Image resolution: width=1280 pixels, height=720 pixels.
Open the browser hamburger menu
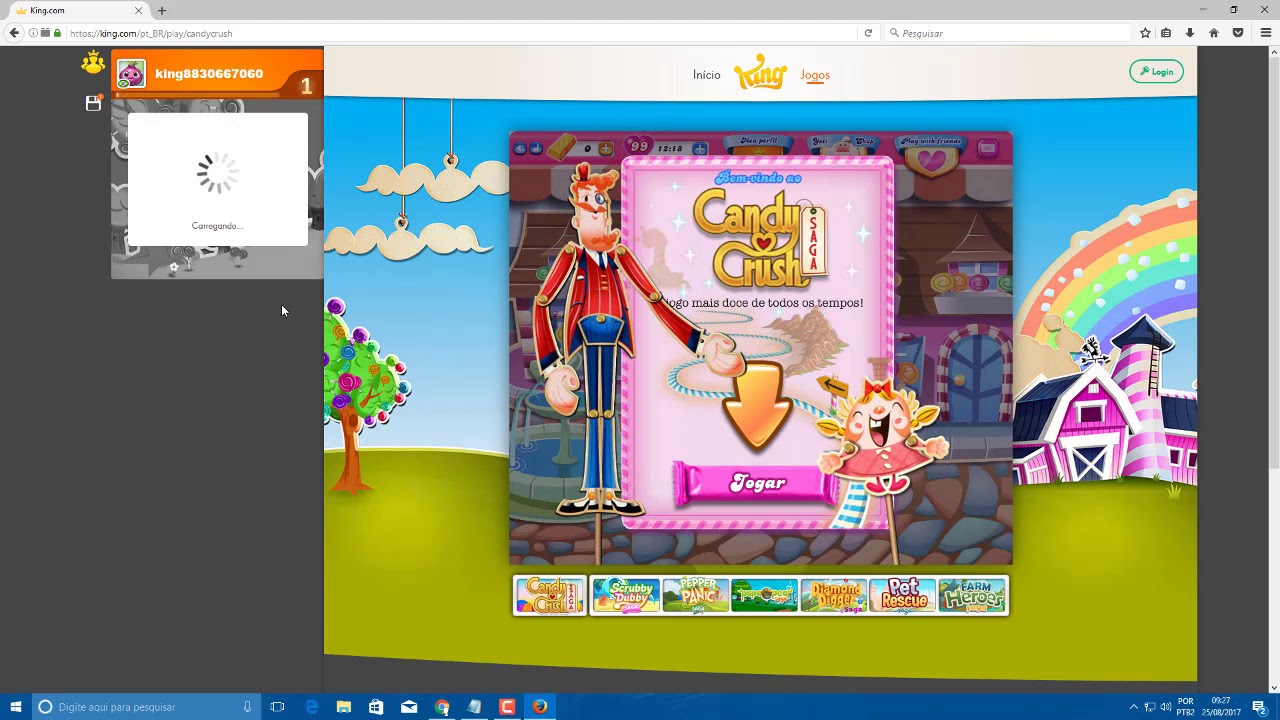click(1266, 33)
